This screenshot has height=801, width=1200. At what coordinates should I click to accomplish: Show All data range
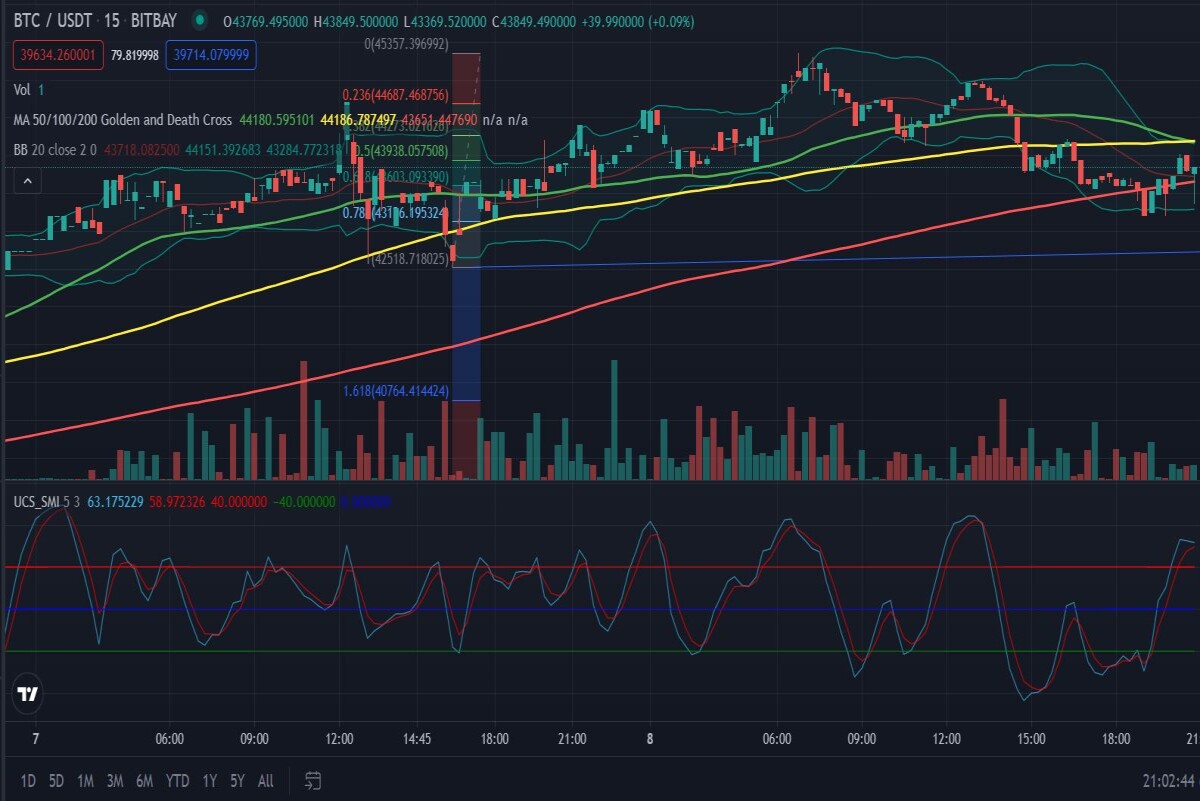tap(265, 780)
